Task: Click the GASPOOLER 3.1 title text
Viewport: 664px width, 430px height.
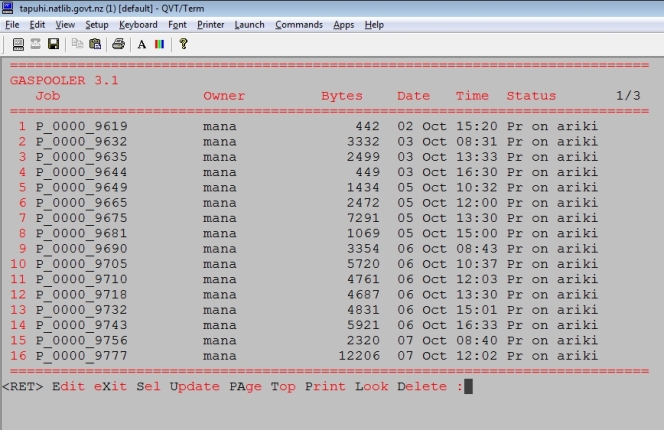Action: [x=64, y=80]
